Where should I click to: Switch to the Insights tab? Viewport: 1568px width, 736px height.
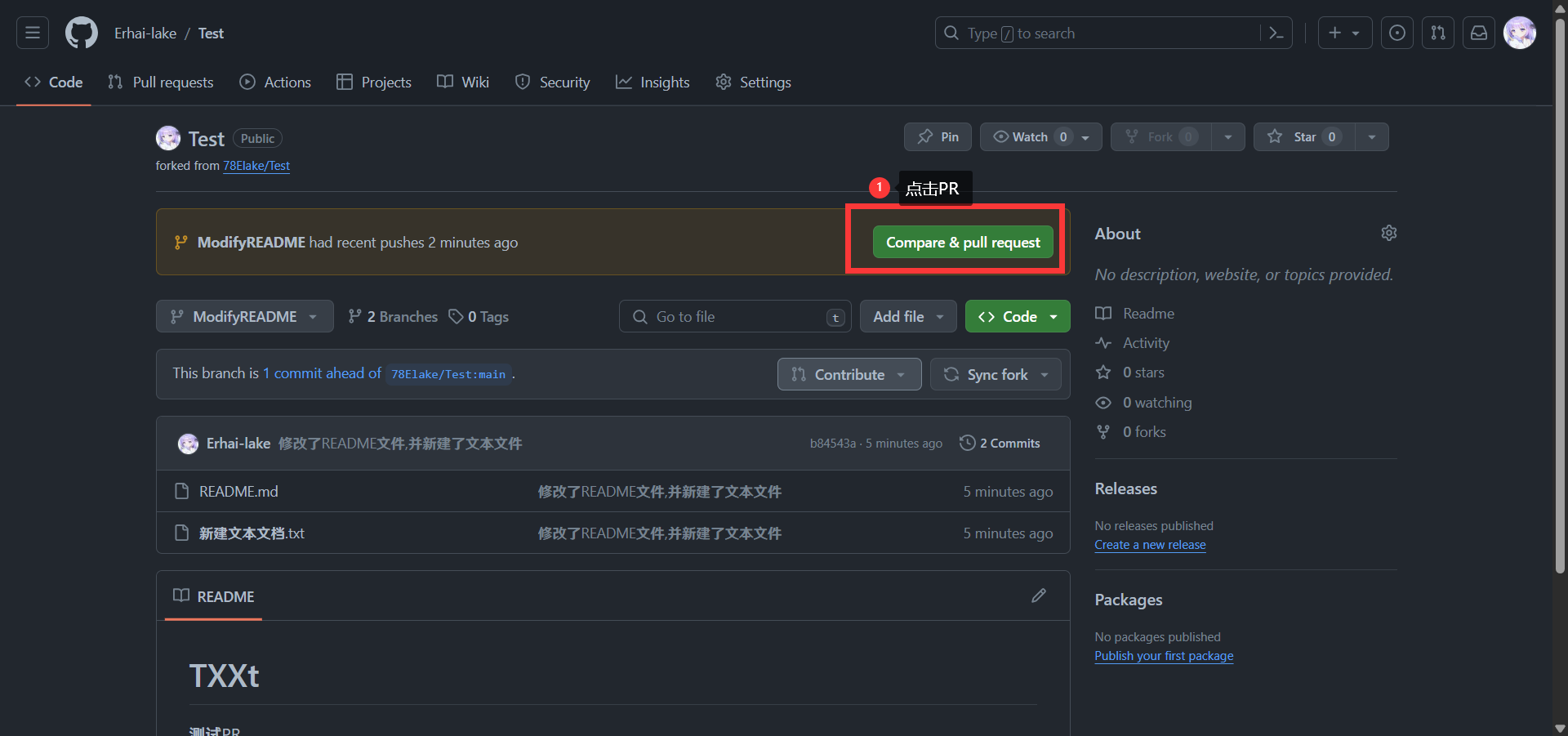653,83
